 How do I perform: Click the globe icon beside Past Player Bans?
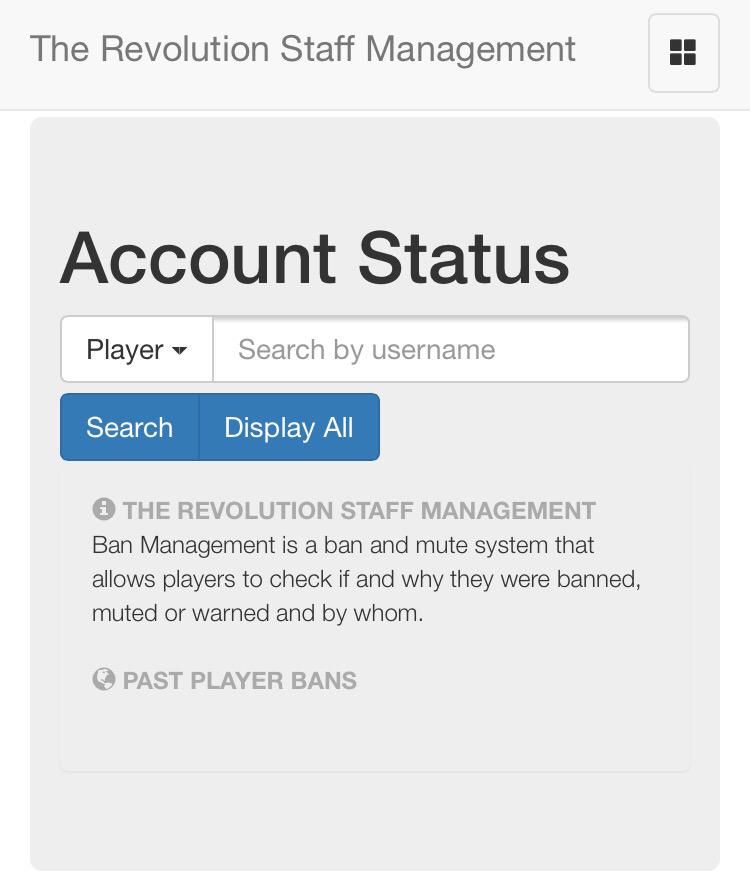pos(104,679)
